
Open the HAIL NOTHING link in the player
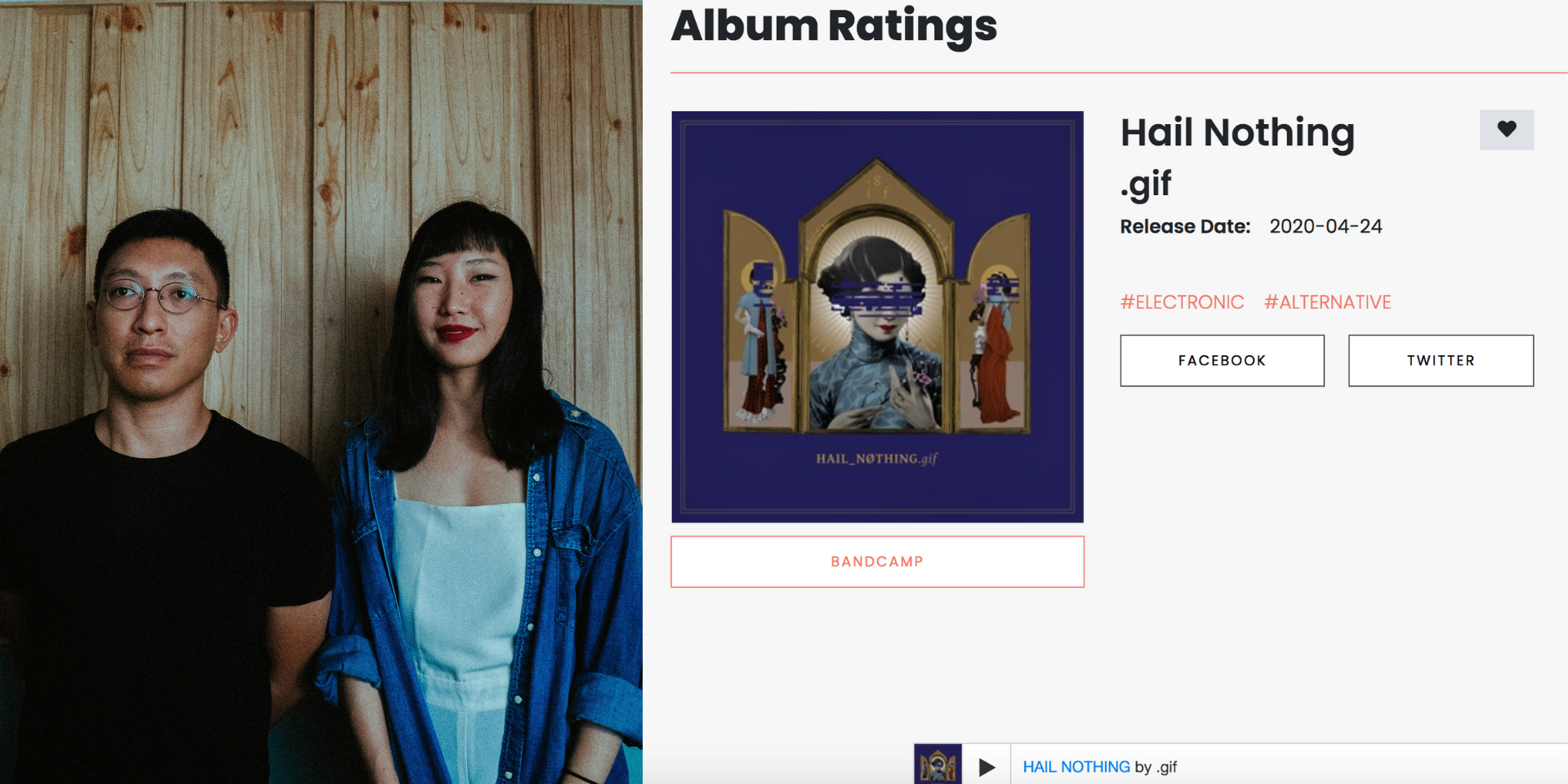click(1076, 767)
